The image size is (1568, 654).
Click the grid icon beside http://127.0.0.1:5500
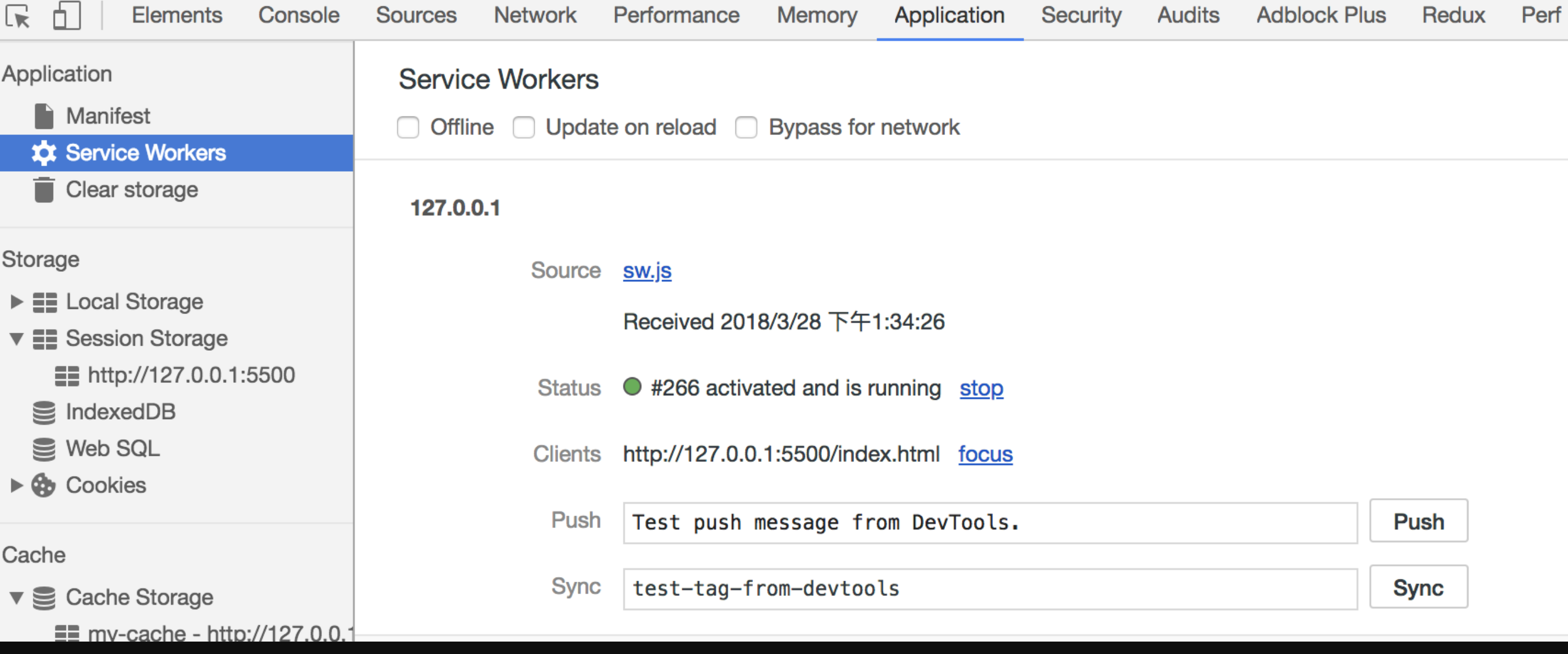point(67,376)
